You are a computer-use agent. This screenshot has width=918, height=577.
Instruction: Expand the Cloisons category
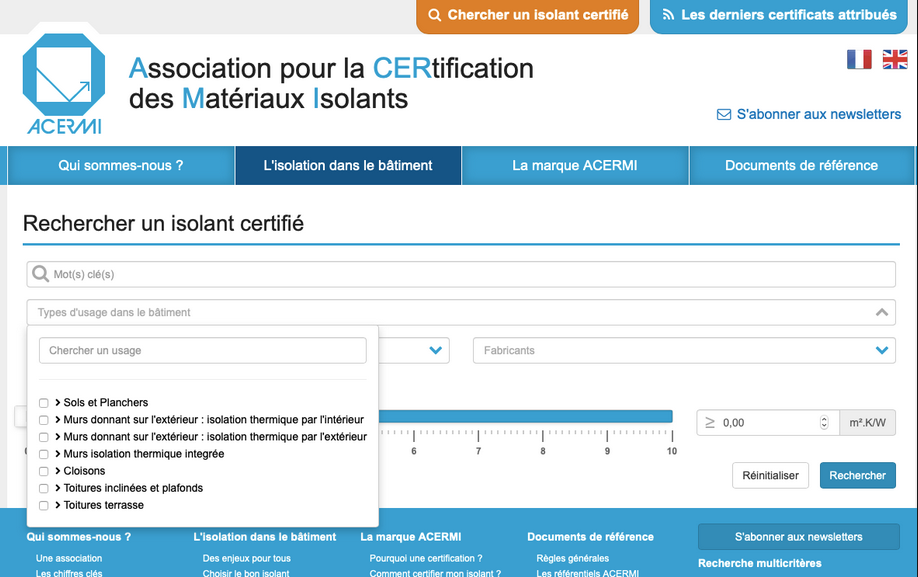[58, 470]
